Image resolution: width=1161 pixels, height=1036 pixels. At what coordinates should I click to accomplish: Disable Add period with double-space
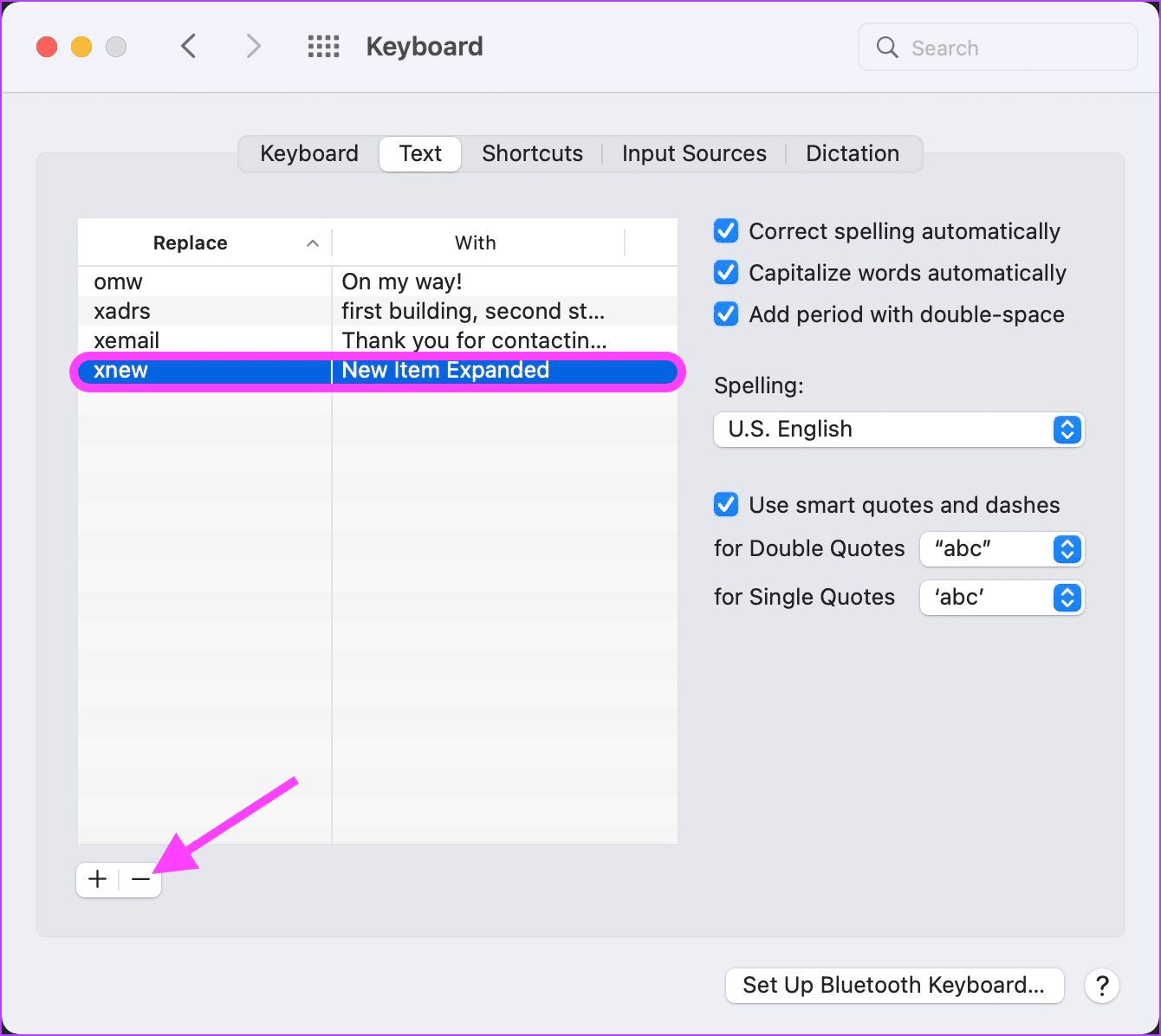tap(726, 314)
